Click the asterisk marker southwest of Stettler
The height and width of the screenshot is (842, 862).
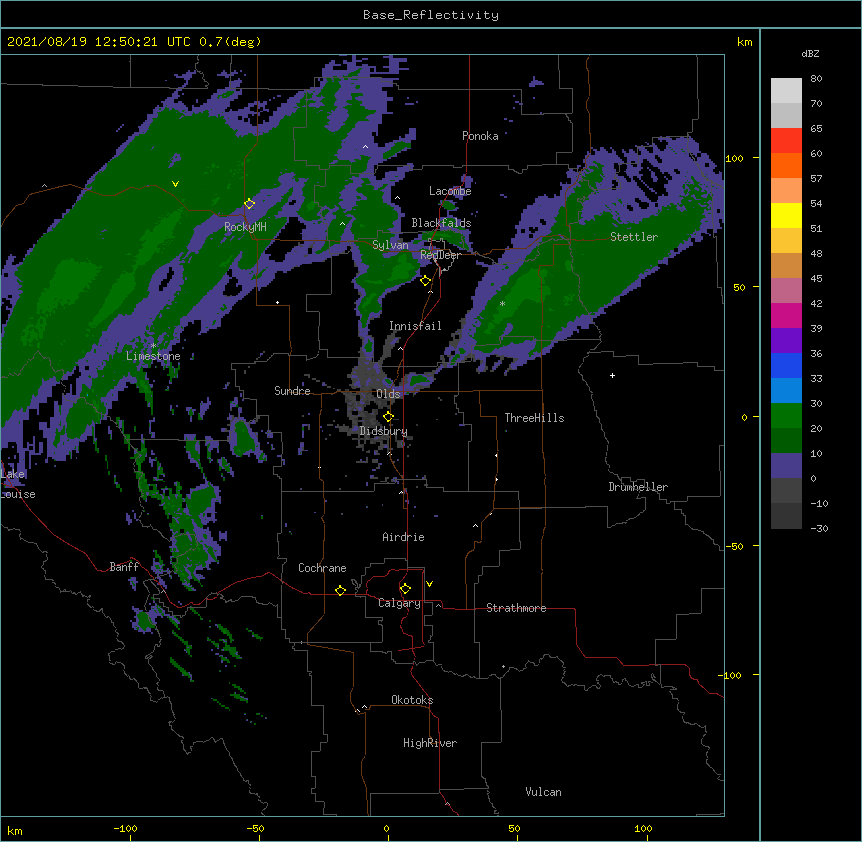502,303
